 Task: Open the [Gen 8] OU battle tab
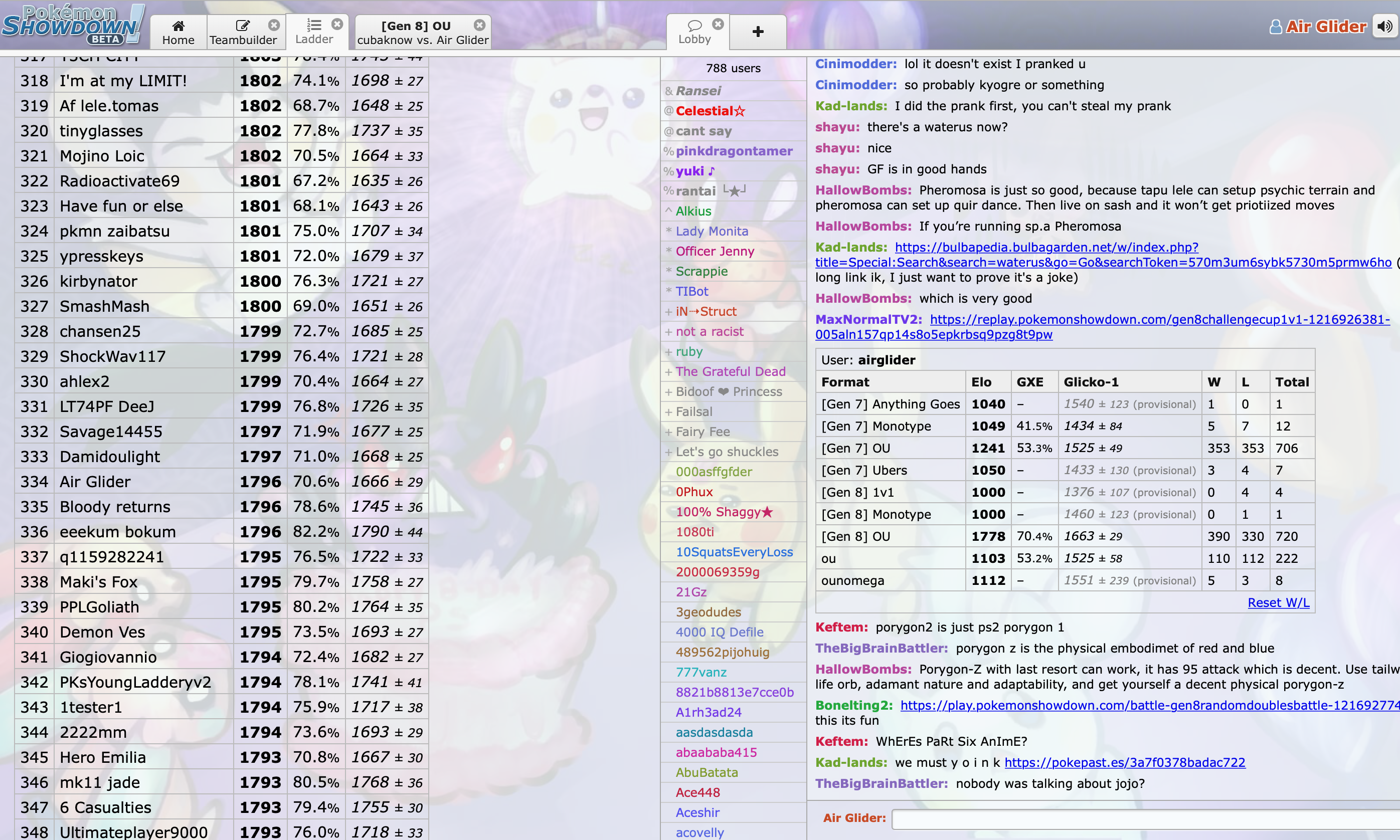pos(423,32)
